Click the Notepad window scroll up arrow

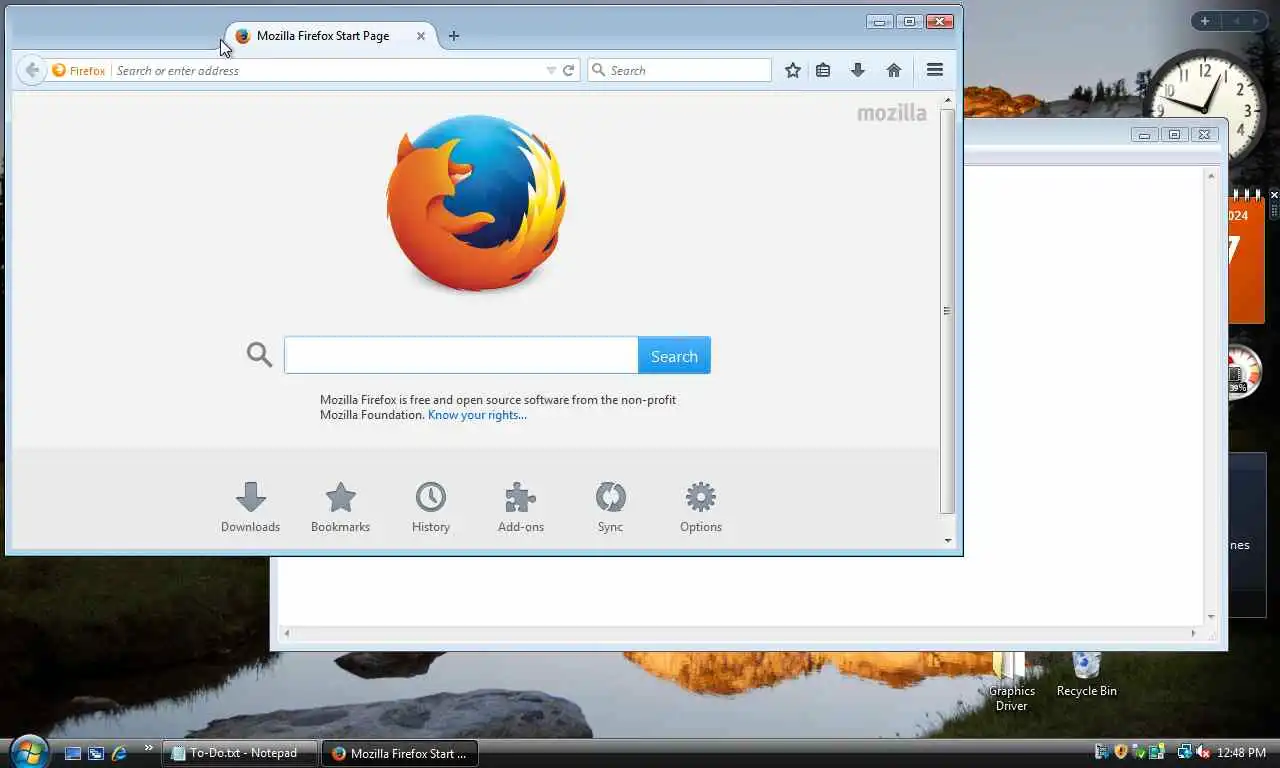pyautogui.click(x=1211, y=176)
